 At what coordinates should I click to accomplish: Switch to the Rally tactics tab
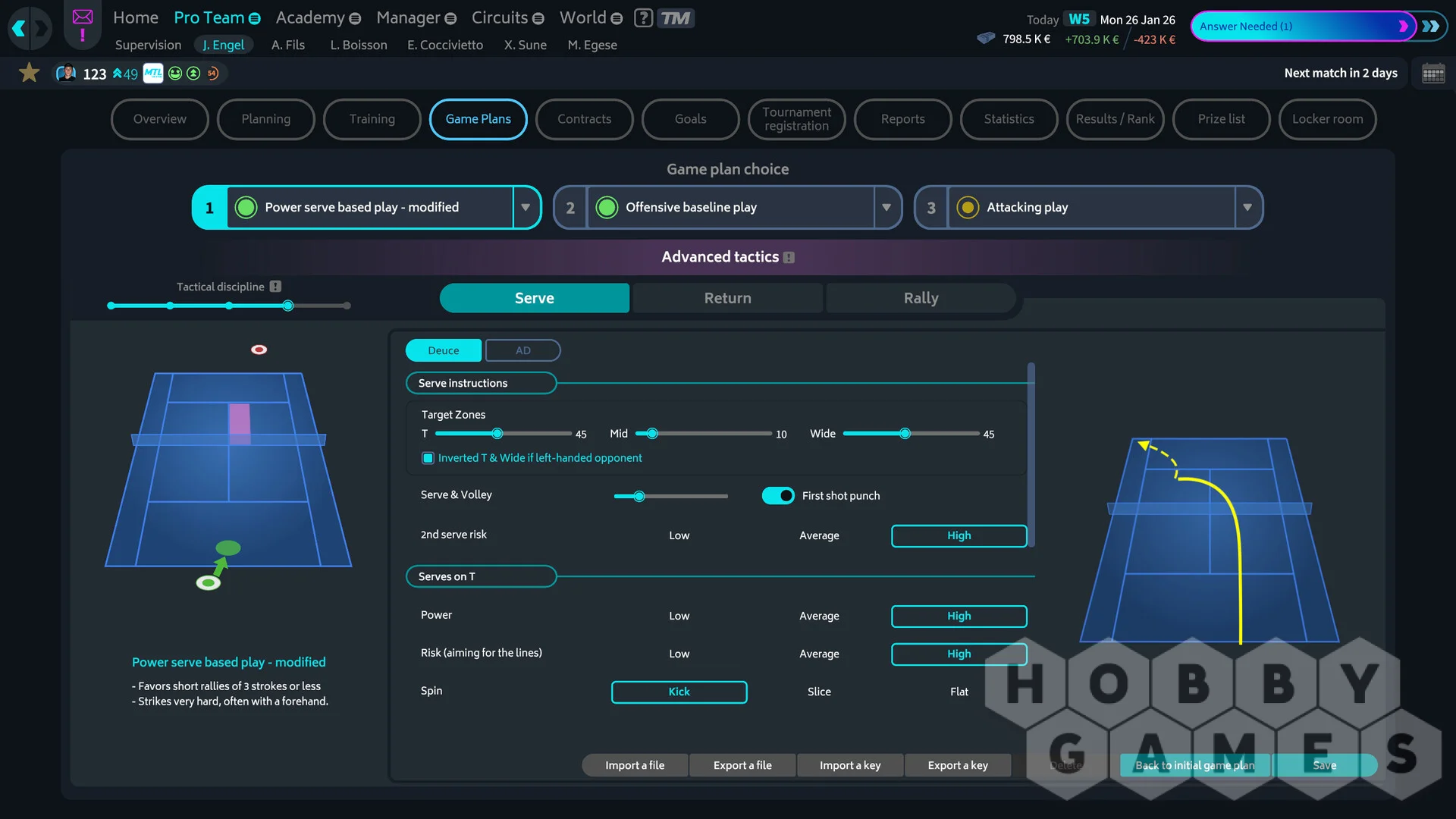click(x=921, y=298)
